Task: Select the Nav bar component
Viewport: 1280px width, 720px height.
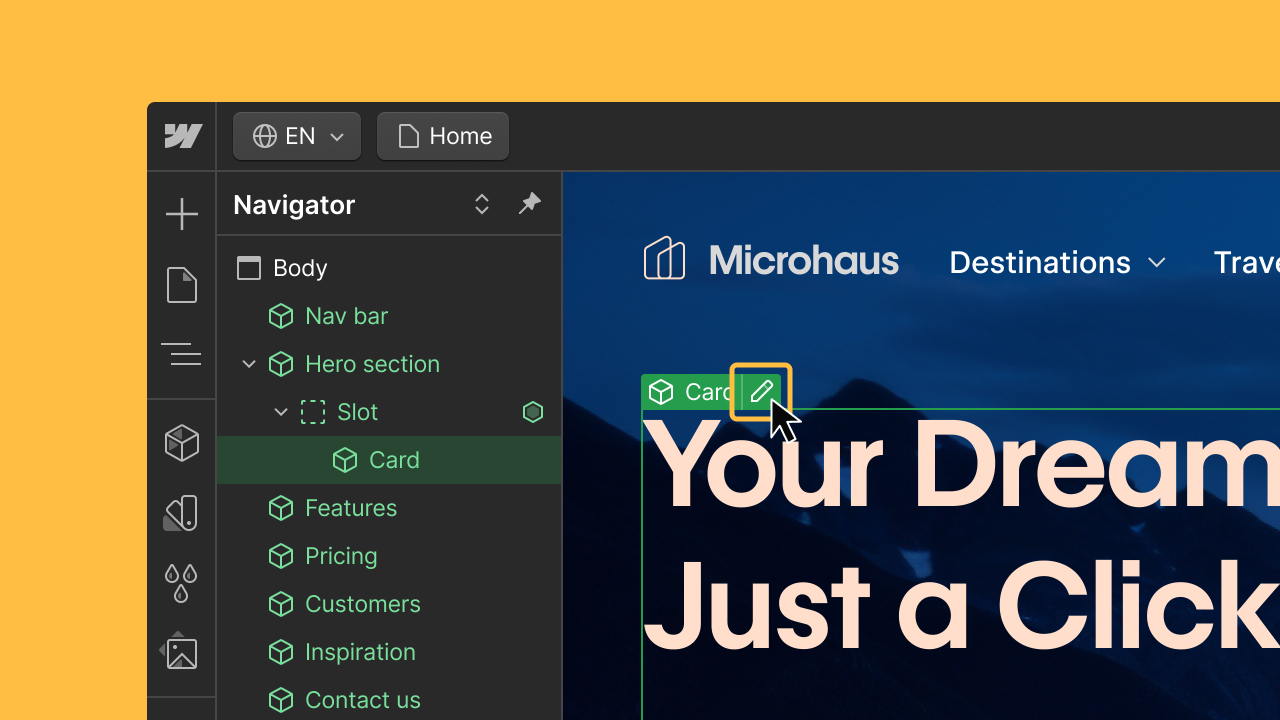Action: pos(389,316)
